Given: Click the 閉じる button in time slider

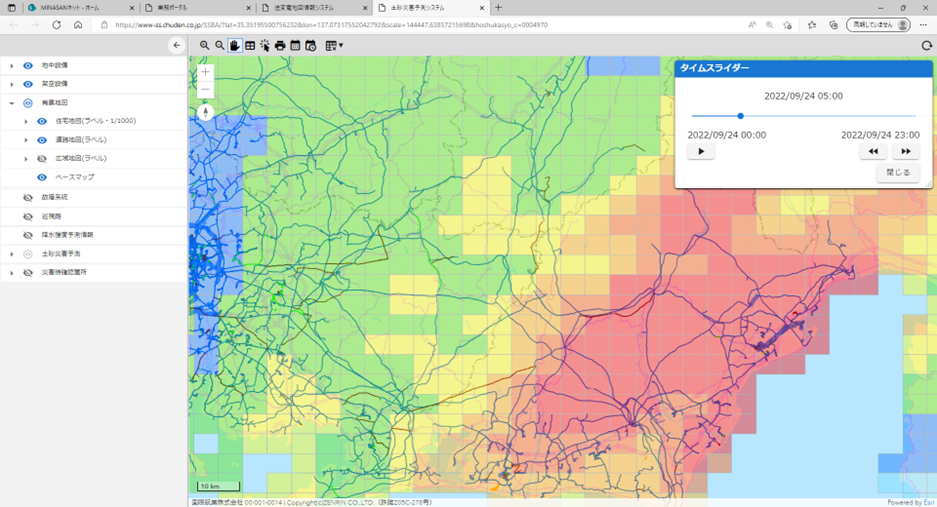Looking at the screenshot, I should (898, 172).
